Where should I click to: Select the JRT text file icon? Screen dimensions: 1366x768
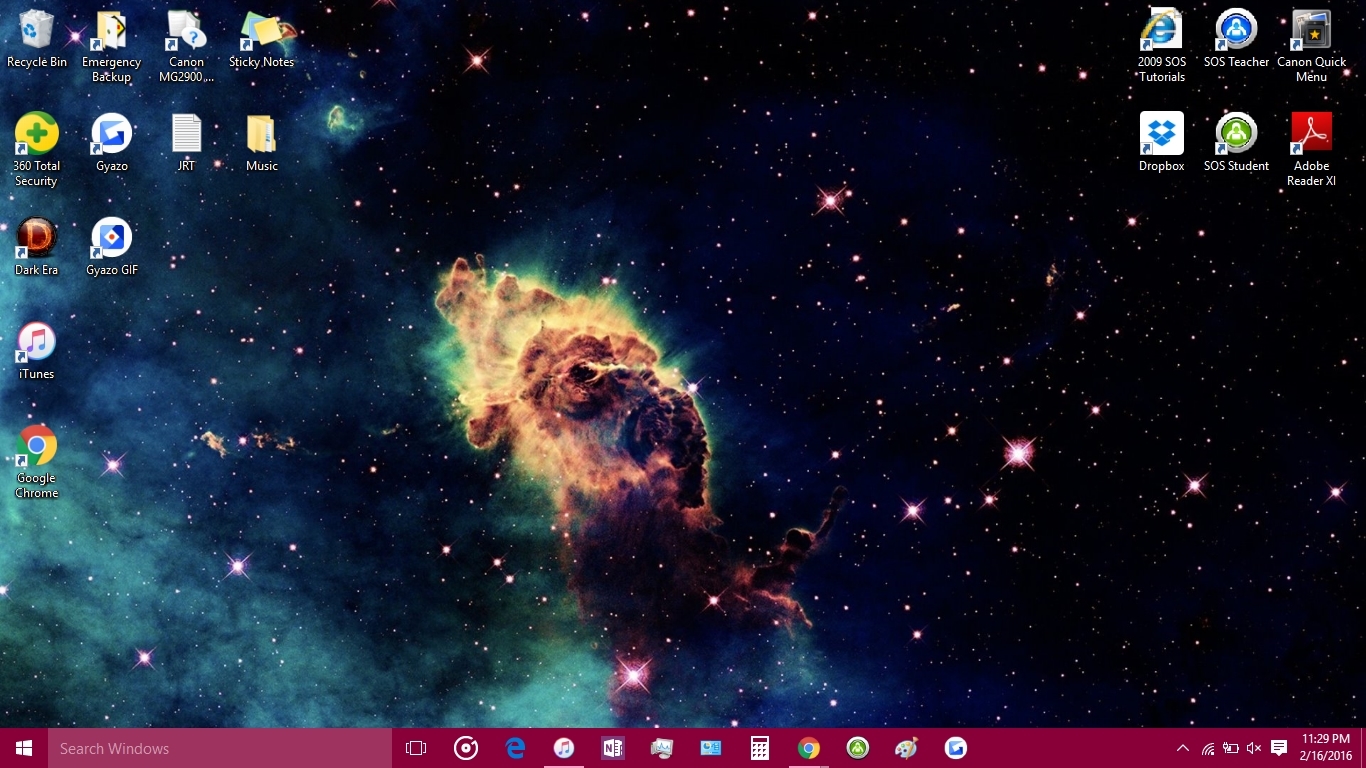(x=187, y=143)
